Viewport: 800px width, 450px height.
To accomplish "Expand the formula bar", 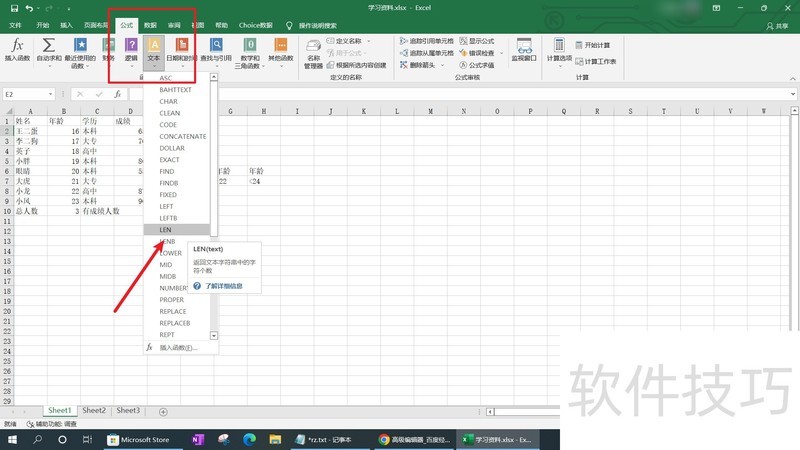I will coord(792,94).
